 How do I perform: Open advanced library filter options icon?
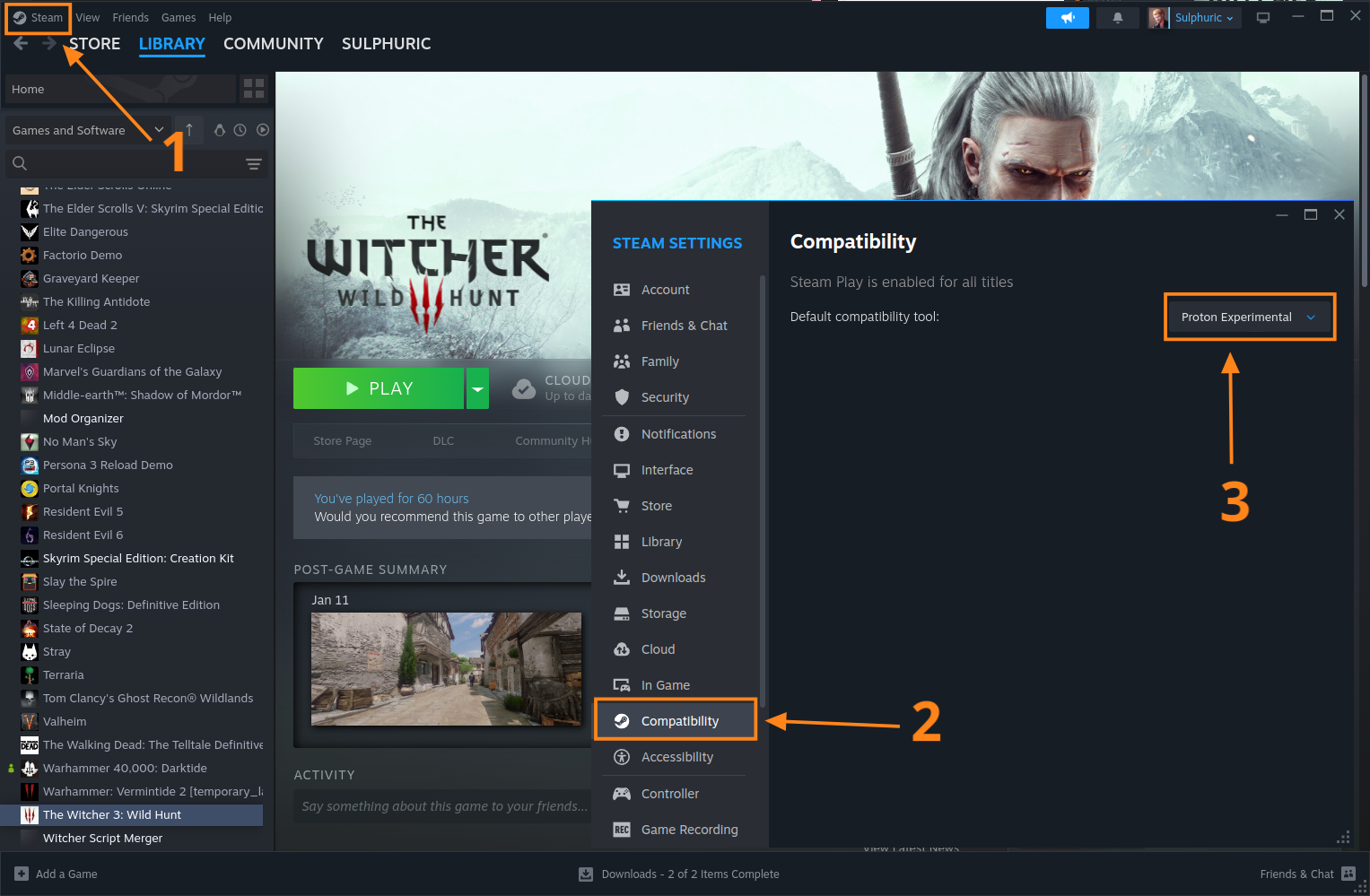254,163
